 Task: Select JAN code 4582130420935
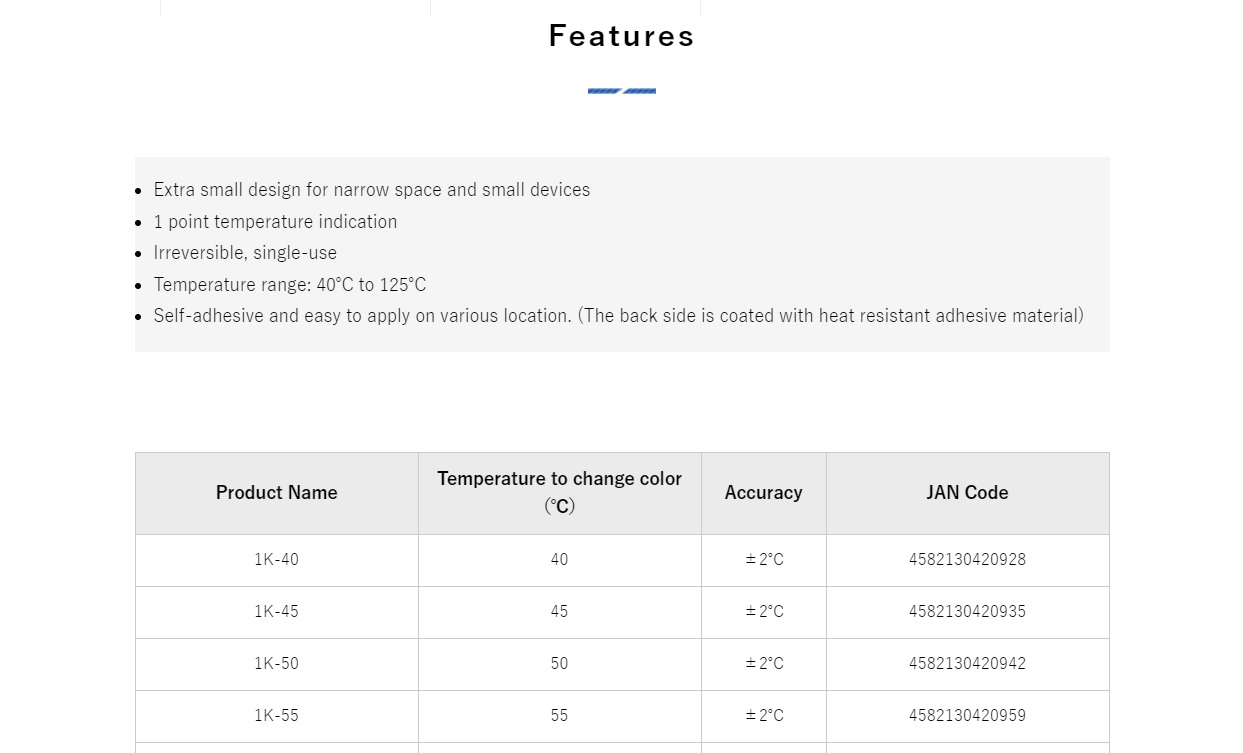pos(967,612)
